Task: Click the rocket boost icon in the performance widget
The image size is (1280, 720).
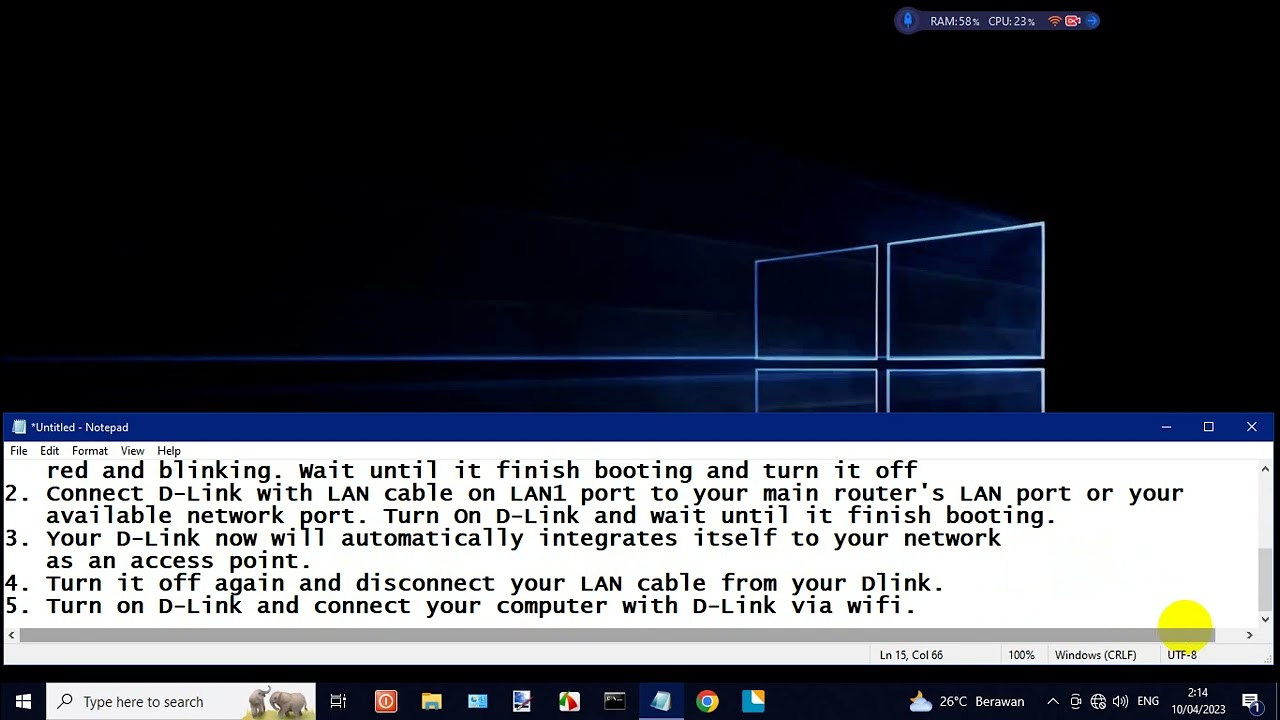Action: (x=908, y=21)
